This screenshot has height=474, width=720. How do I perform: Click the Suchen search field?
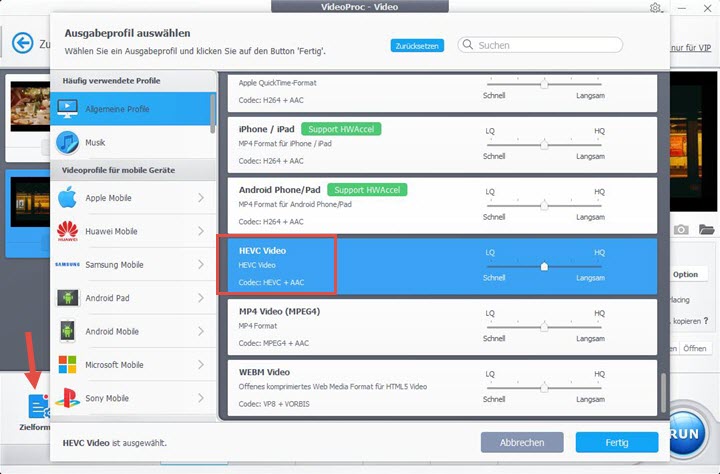pyautogui.click(x=540, y=45)
